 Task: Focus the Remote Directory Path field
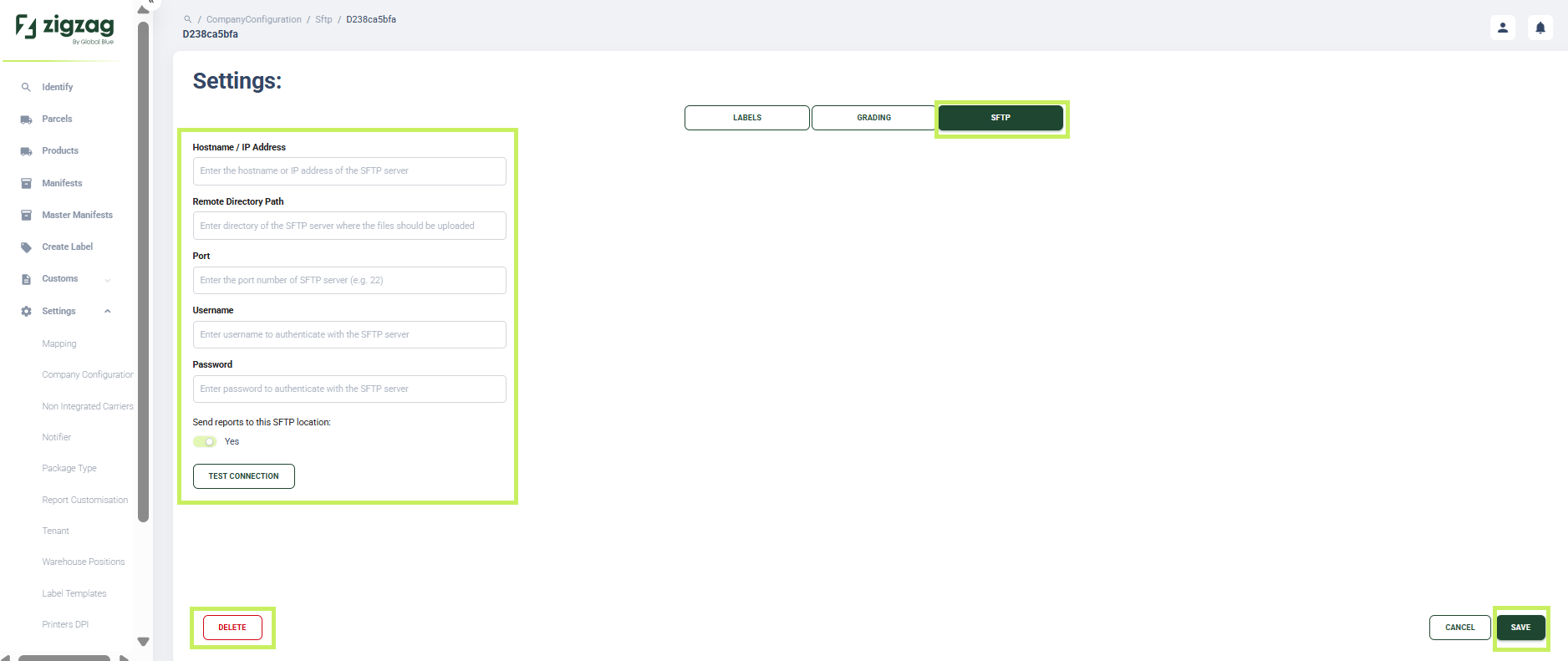coord(349,226)
